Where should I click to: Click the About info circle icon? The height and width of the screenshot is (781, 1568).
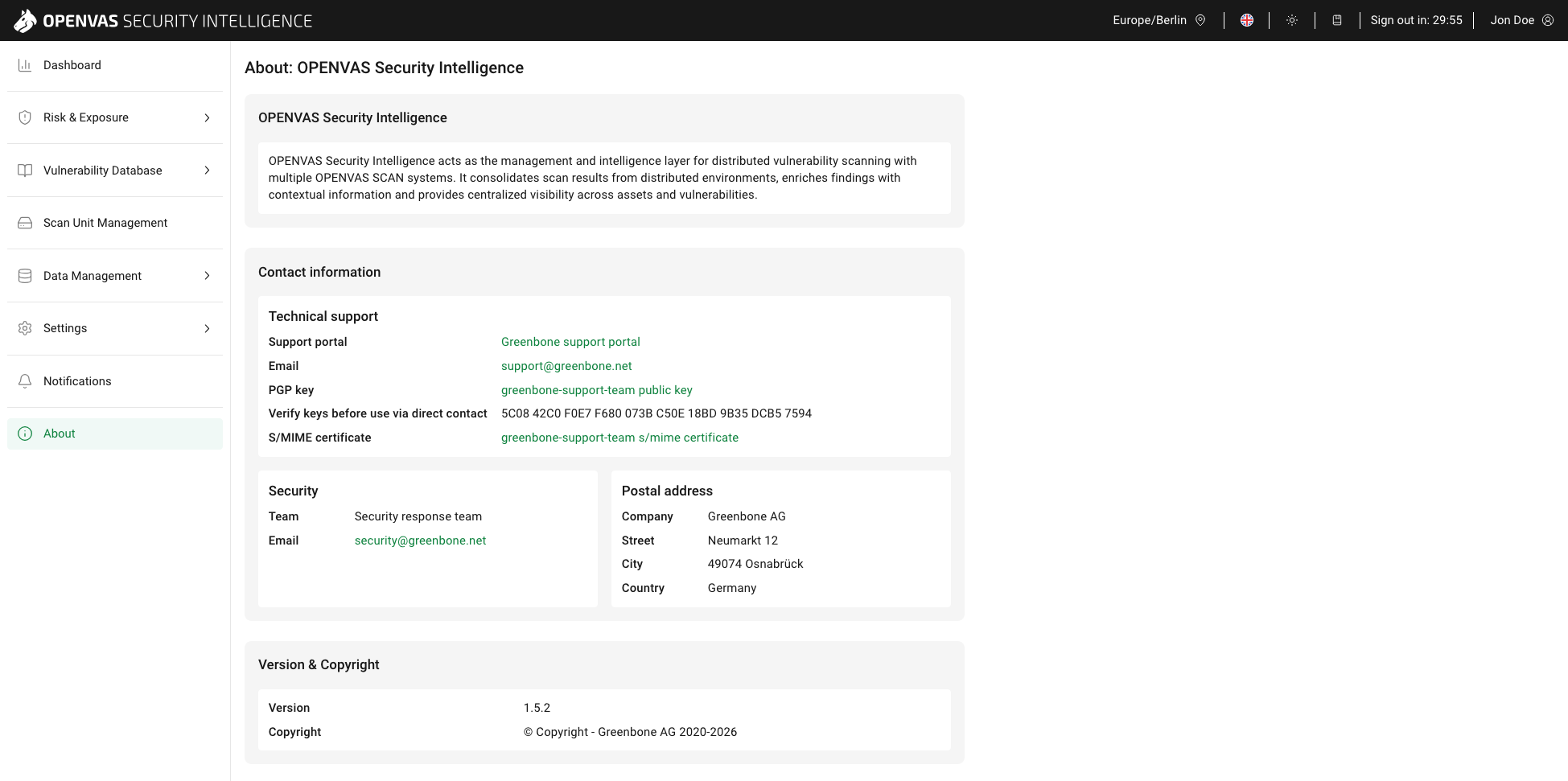pyautogui.click(x=25, y=434)
